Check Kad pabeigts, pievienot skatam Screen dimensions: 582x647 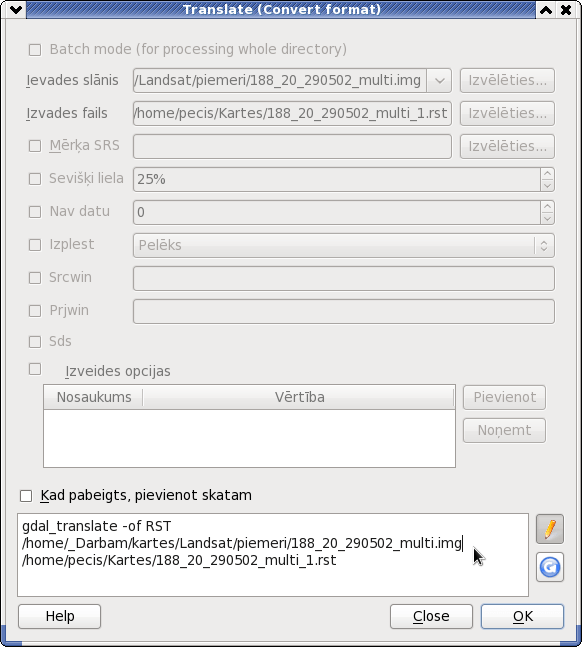(26, 496)
